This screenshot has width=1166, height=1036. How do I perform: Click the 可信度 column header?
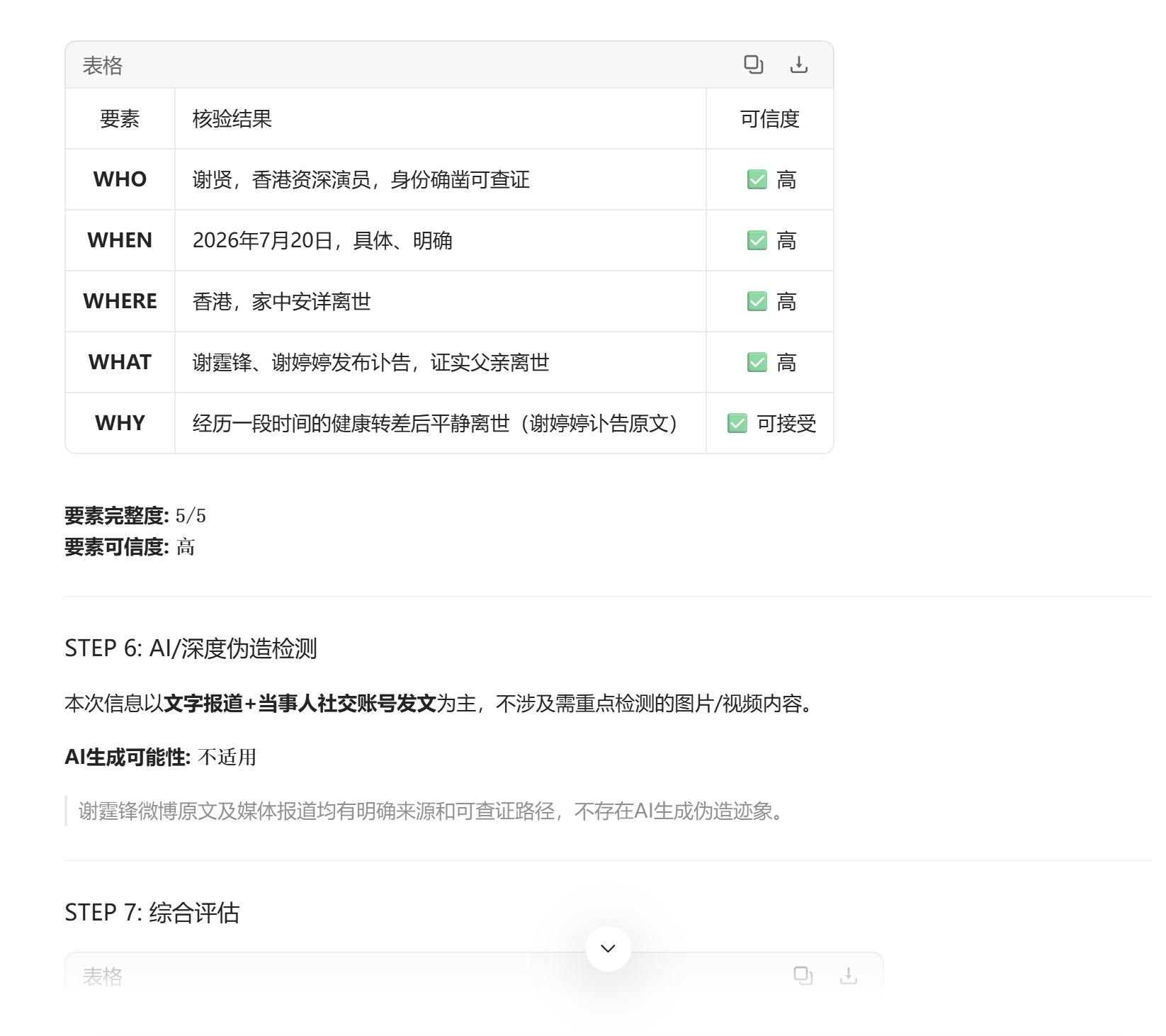tap(769, 118)
